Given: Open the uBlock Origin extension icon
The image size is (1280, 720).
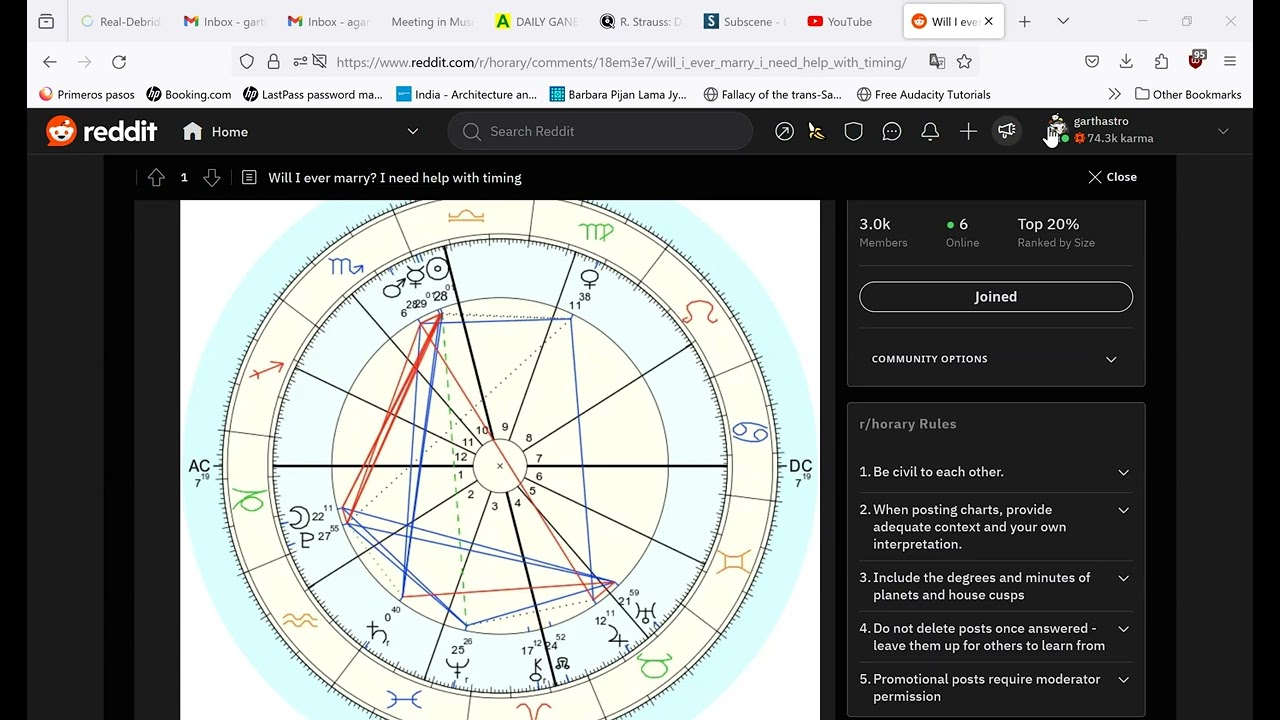Looking at the screenshot, I should click(1196, 60).
